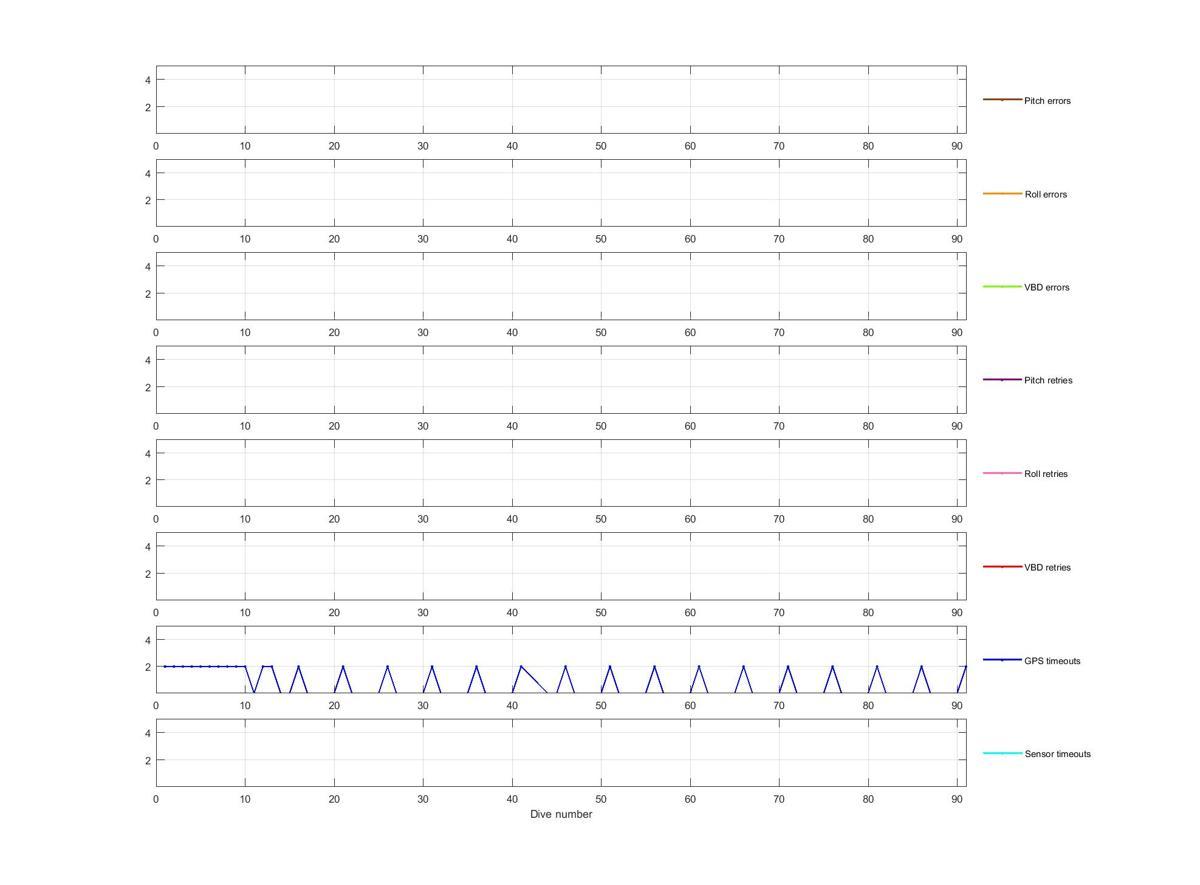This screenshot has width=1200, height=885.
Task: Select the Sensor timeouts legend label
Action: pos(1057,754)
